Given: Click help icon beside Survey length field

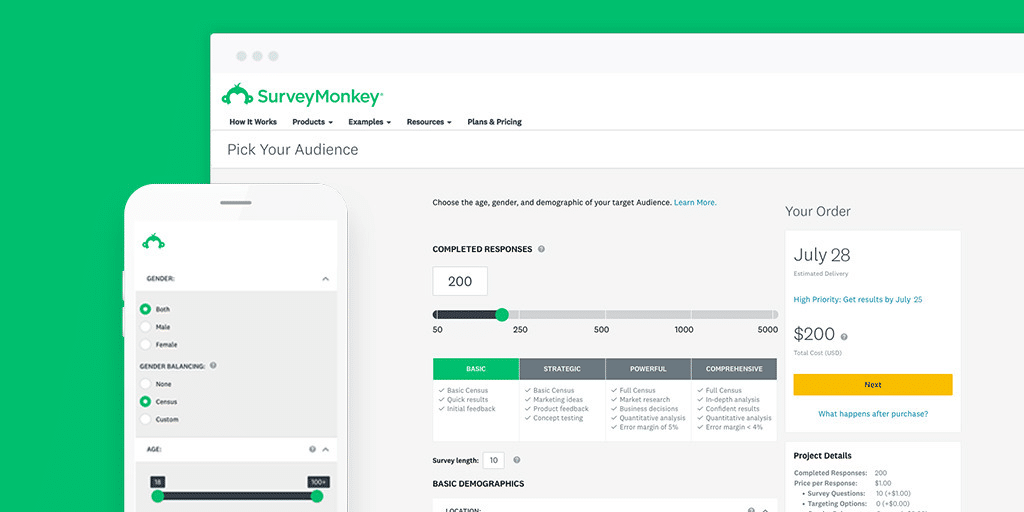Looking at the screenshot, I should coord(517,460).
